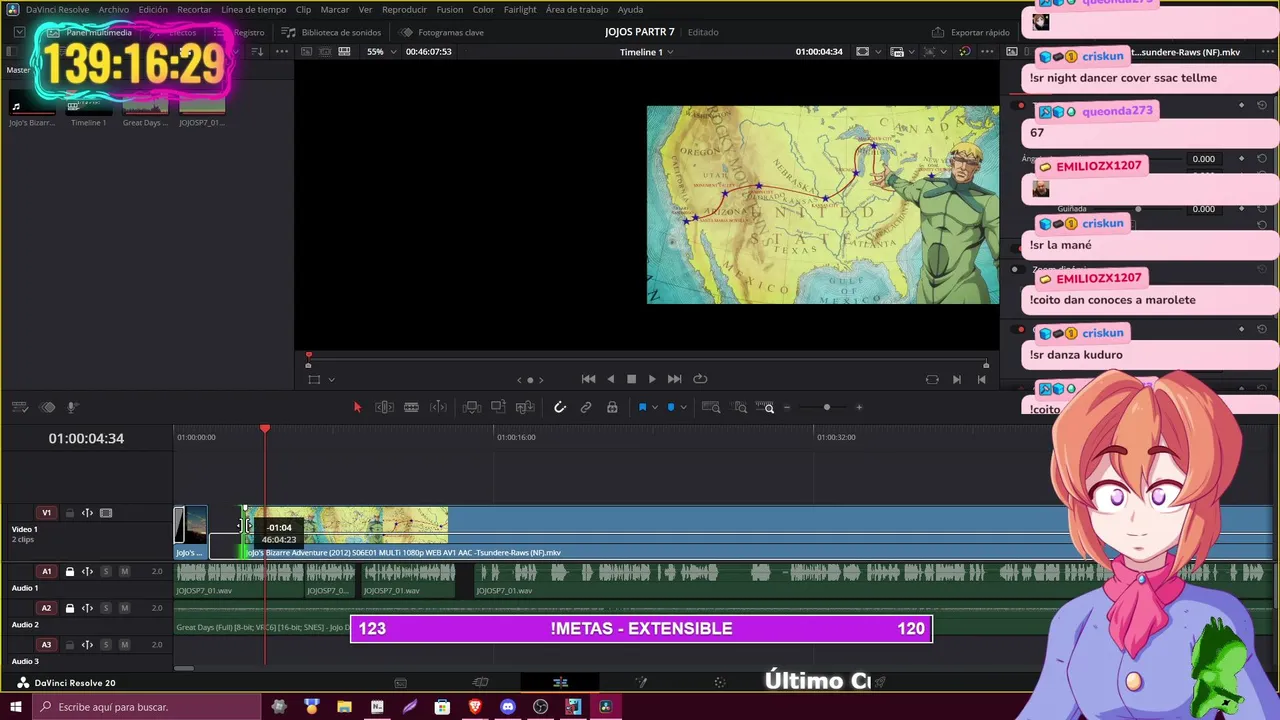
Task: Jump to first frame of timeline
Action: (x=588, y=379)
